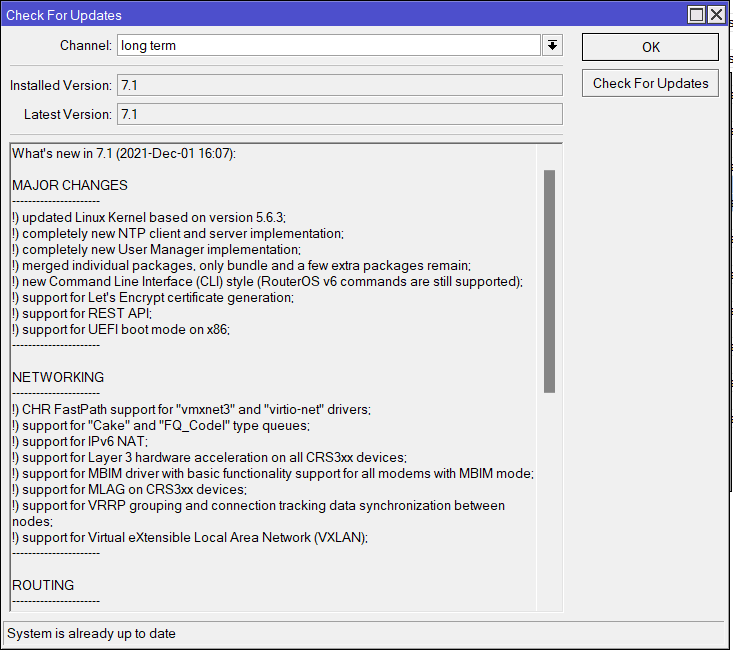Viewport: 733px width, 651px height.
Task: Click the UEFI boot mode line
Action: point(121,329)
